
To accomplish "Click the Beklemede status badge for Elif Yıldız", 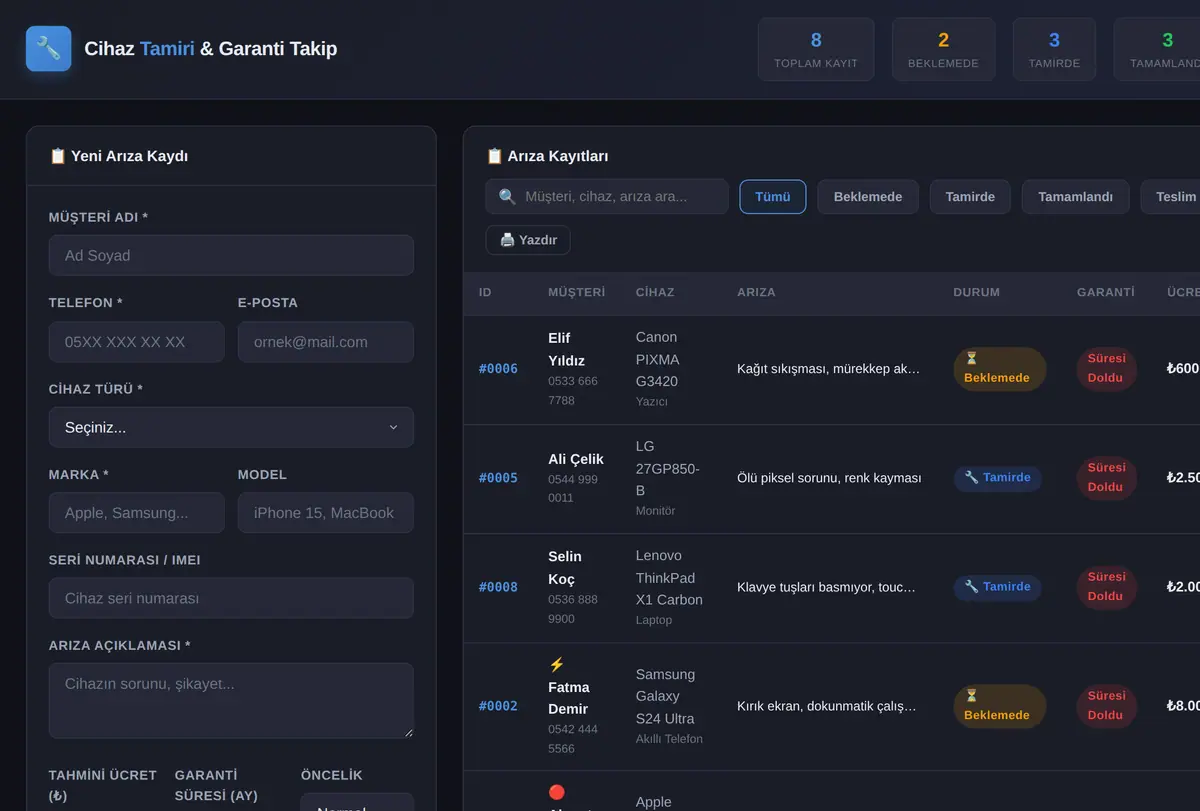I will (999, 369).
